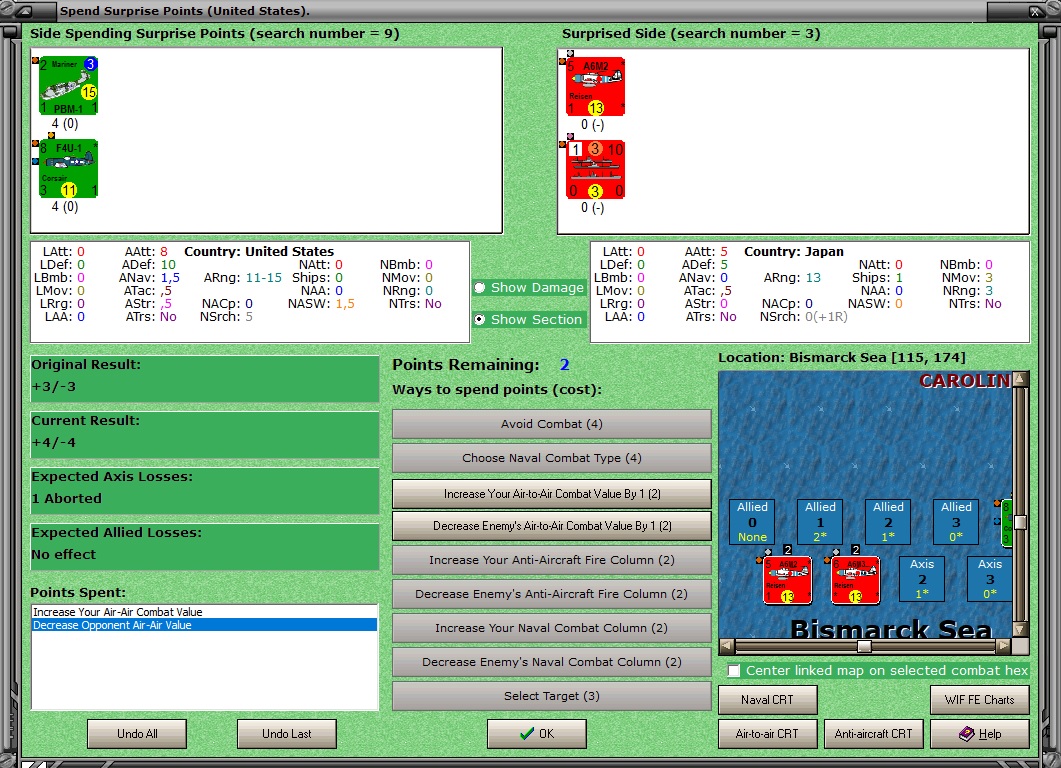Open the system menu icon in title bar
1061x768 pixels.
coord(25,11)
